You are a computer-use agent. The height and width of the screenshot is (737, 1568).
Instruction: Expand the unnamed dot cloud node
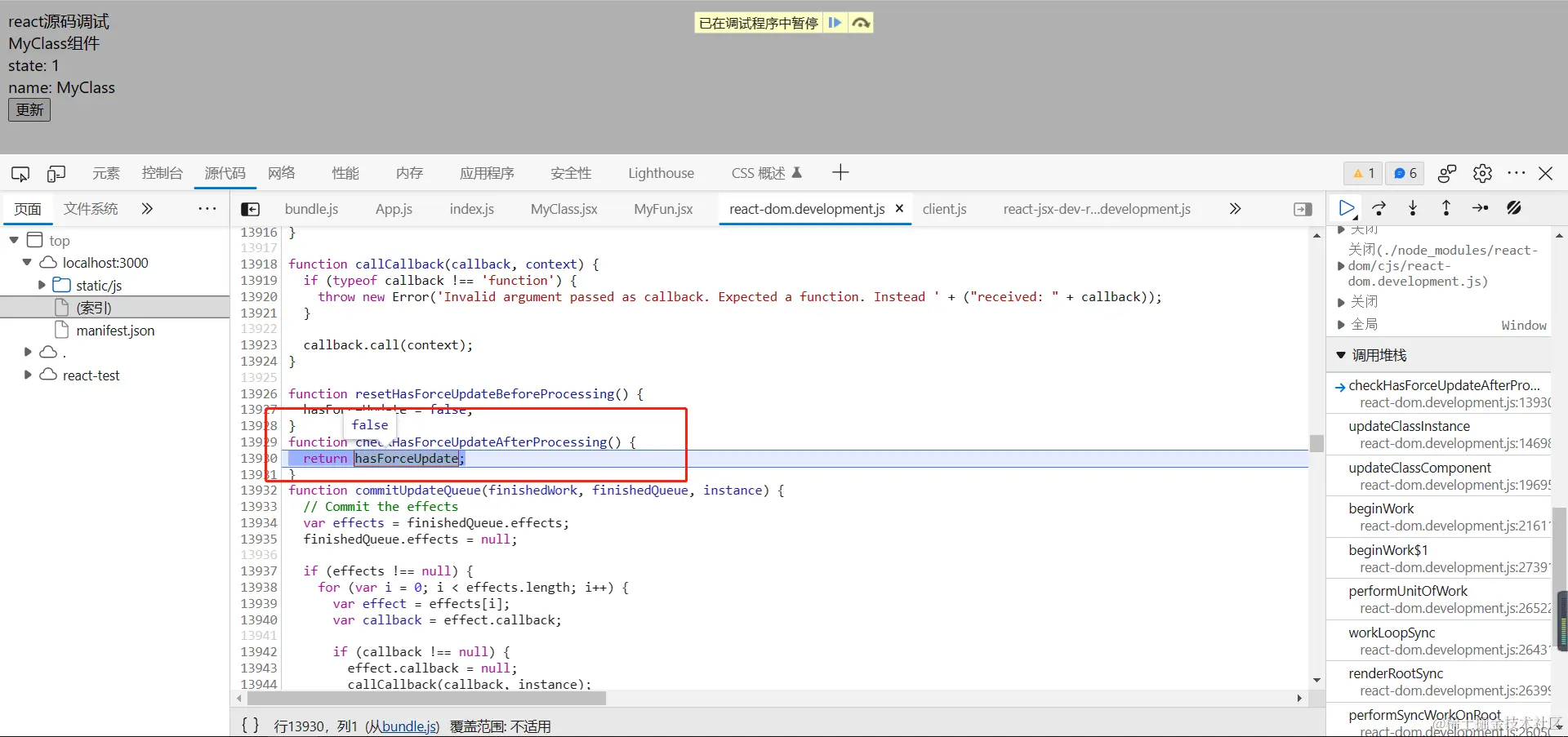[28, 353]
